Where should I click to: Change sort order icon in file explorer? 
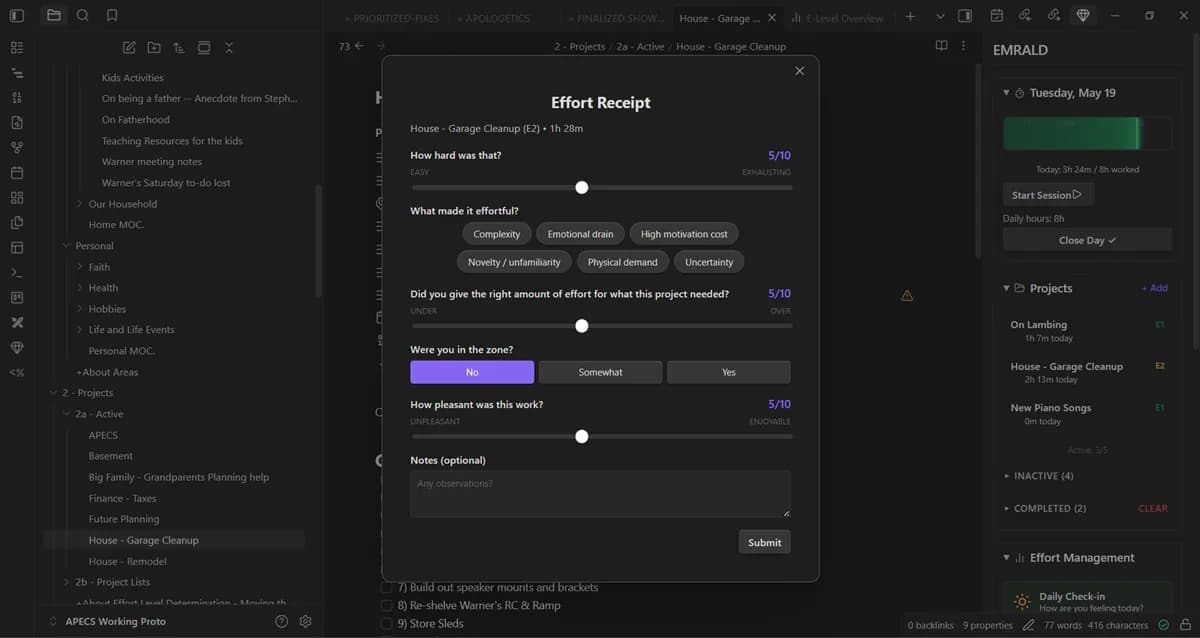point(178,47)
